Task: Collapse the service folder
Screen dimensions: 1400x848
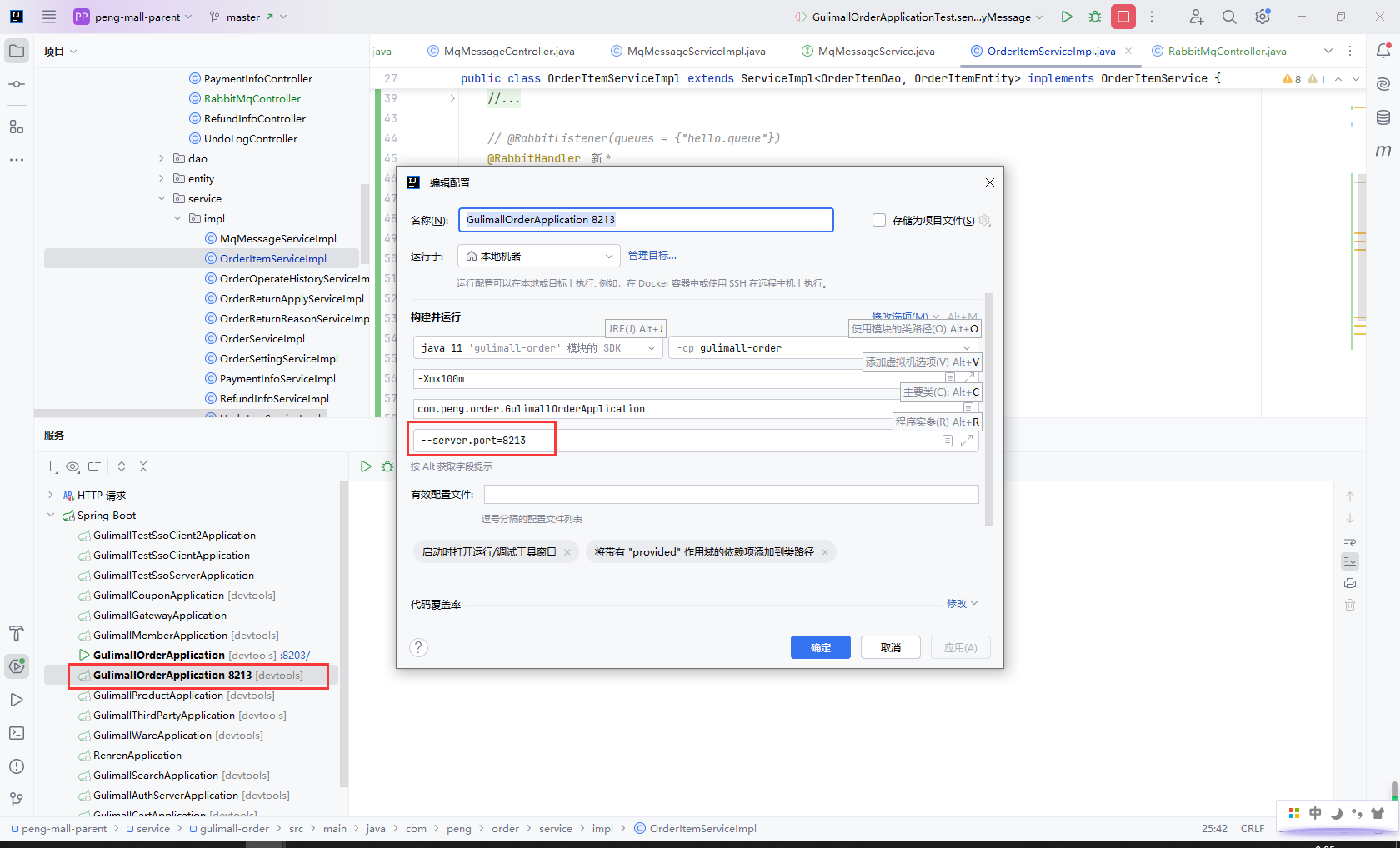Action: 162,198
